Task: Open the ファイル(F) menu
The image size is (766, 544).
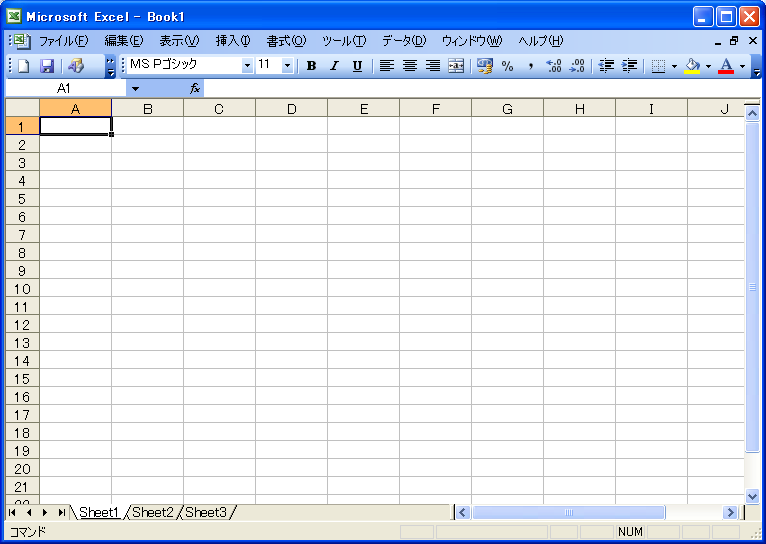Action: (64, 41)
